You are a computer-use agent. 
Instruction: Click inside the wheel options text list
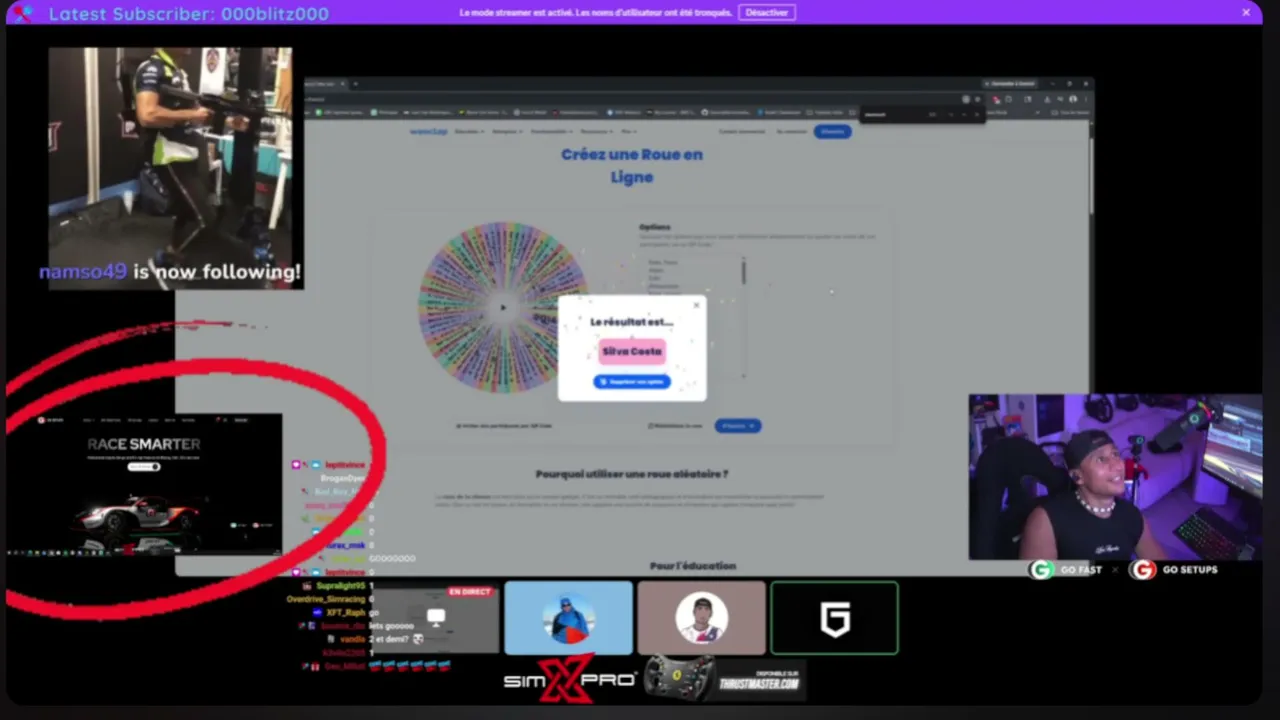click(x=690, y=316)
